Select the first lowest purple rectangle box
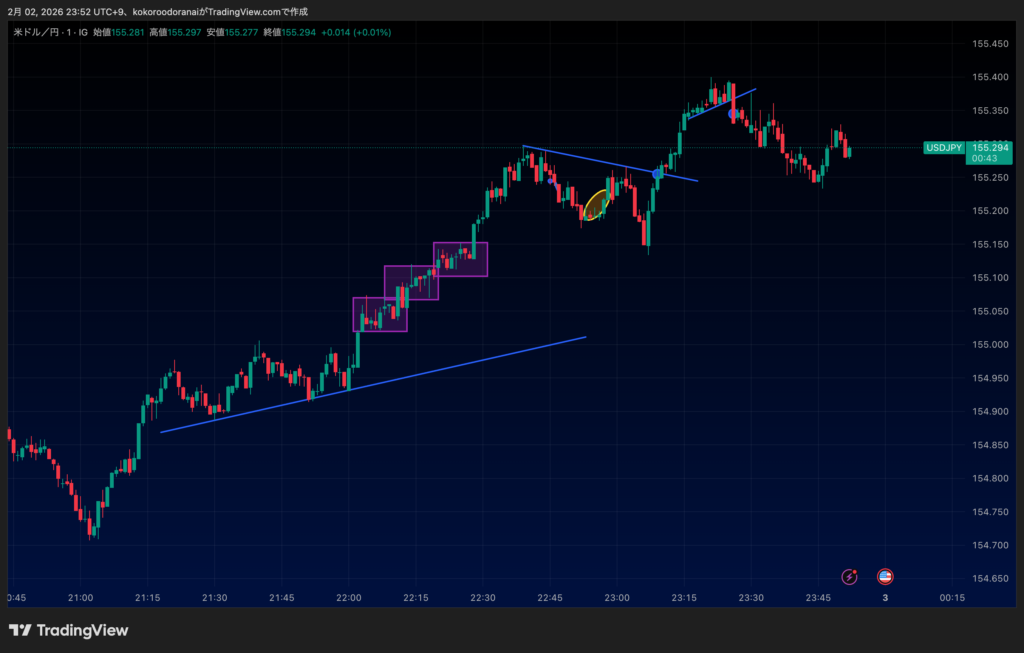1024x653 pixels. (x=380, y=314)
